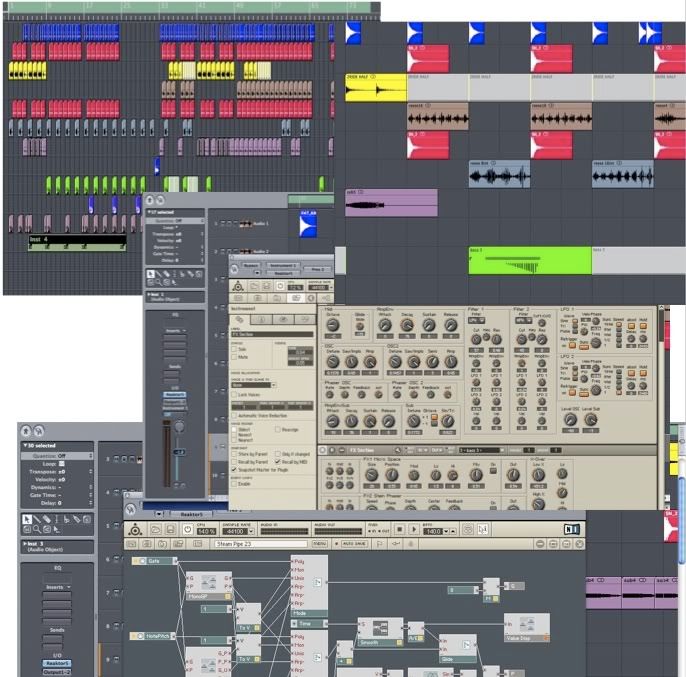
Task: Click the circular minus icon at the right of the Reaktor toolbar
Action: [x=540, y=544]
